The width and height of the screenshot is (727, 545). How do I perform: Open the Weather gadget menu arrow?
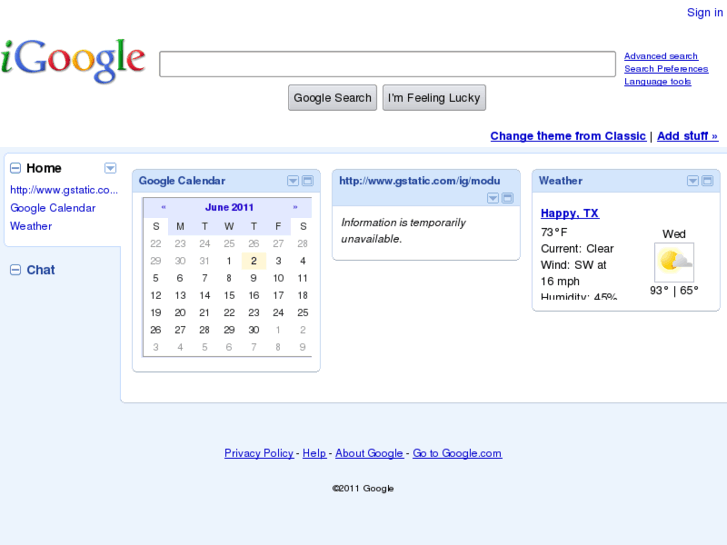tap(693, 181)
